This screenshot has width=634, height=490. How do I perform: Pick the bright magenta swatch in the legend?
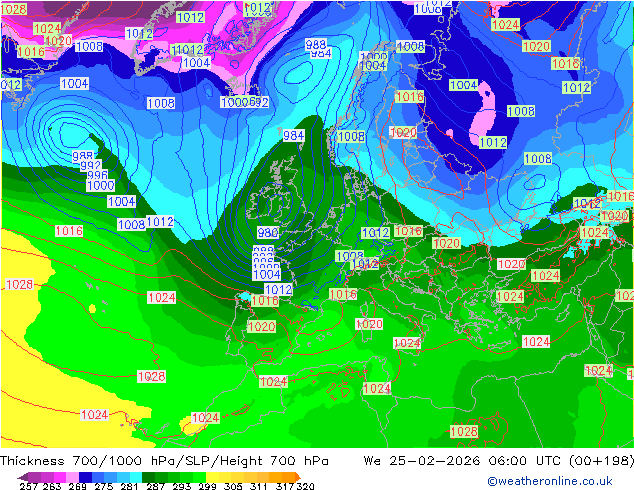pos(60,477)
